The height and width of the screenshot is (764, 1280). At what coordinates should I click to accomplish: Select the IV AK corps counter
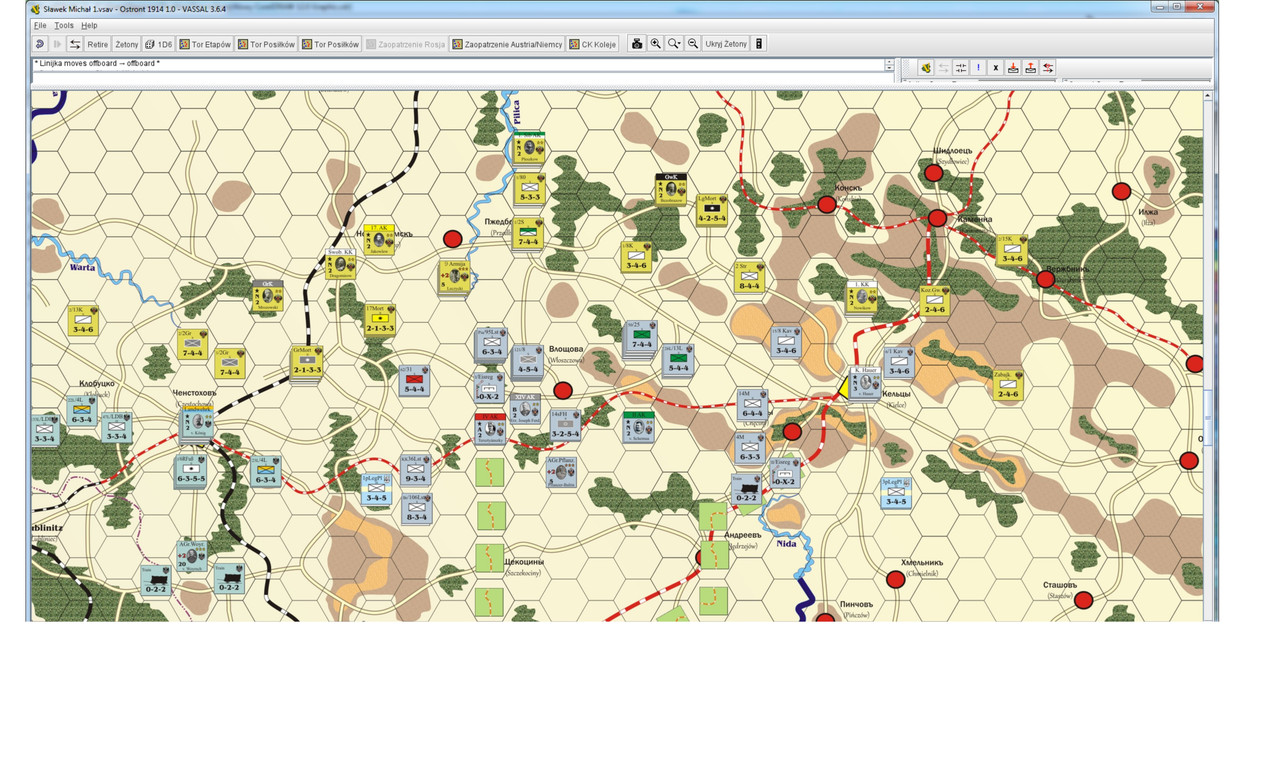[490, 429]
